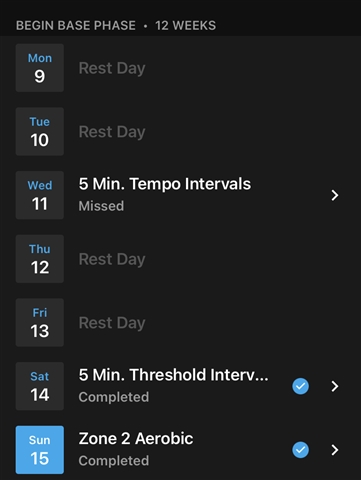Open the 5 Min. Tempo Intervals chevron

[335, 195]
